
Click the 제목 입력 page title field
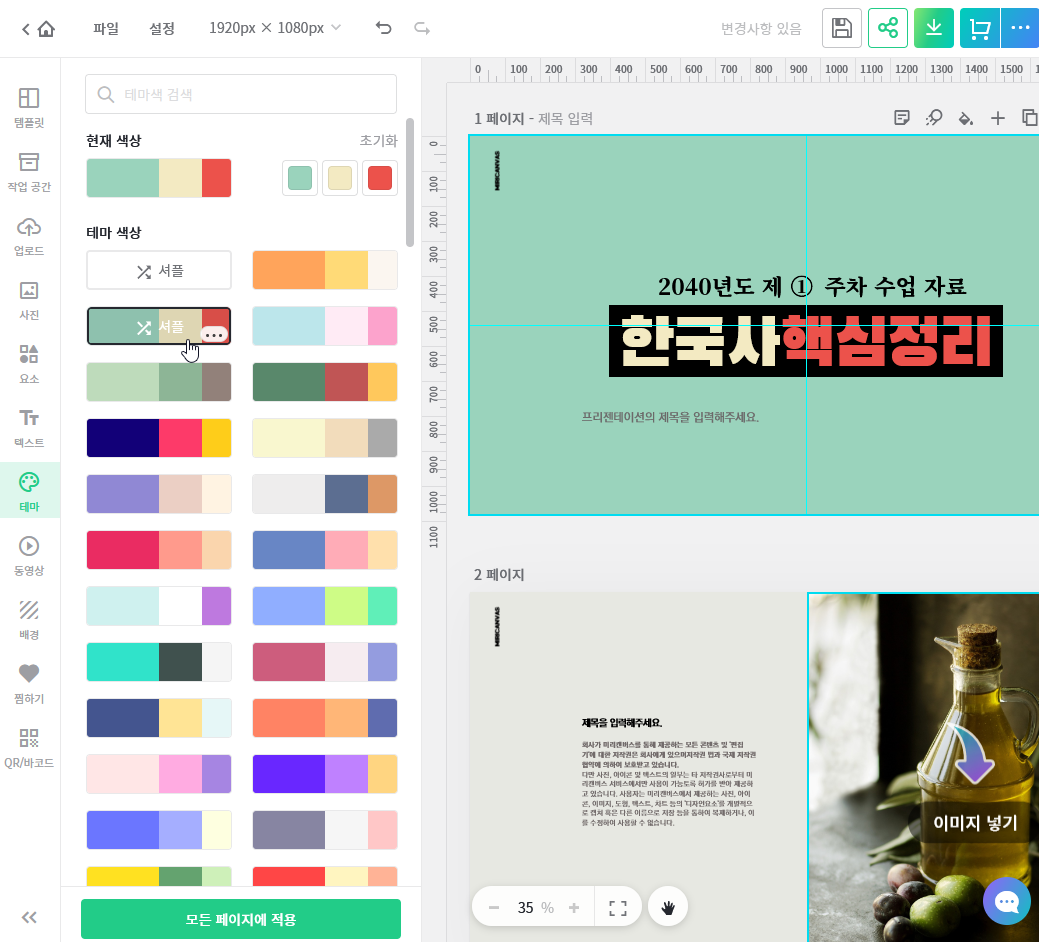(565, 119)
